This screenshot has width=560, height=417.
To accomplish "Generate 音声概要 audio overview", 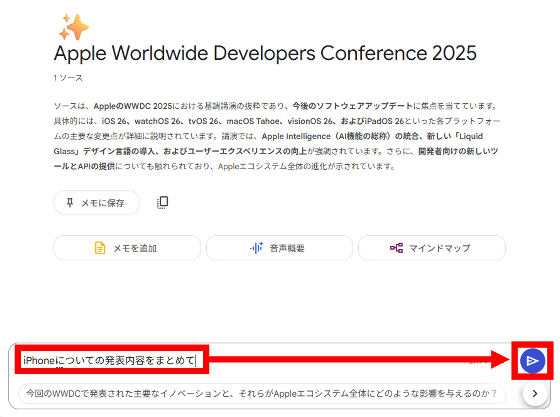I will click(279, 248).
